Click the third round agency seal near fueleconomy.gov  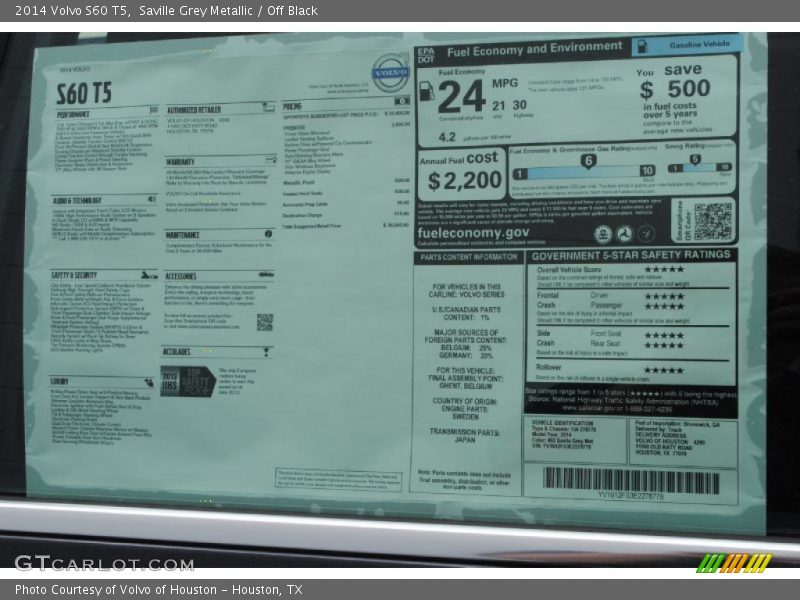pos(646,233)
